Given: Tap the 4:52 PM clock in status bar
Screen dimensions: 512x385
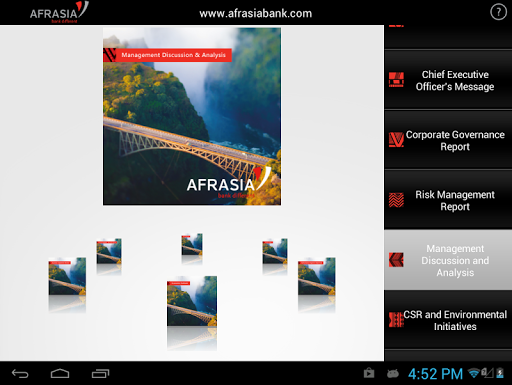Looking at the screenshot, I should (x=435, y=374).
